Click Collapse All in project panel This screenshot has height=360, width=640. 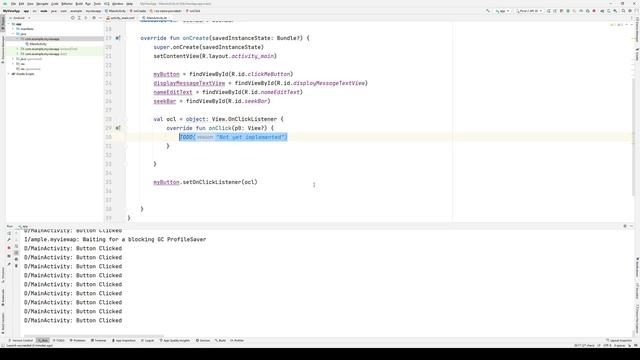(x=86, y=18)
